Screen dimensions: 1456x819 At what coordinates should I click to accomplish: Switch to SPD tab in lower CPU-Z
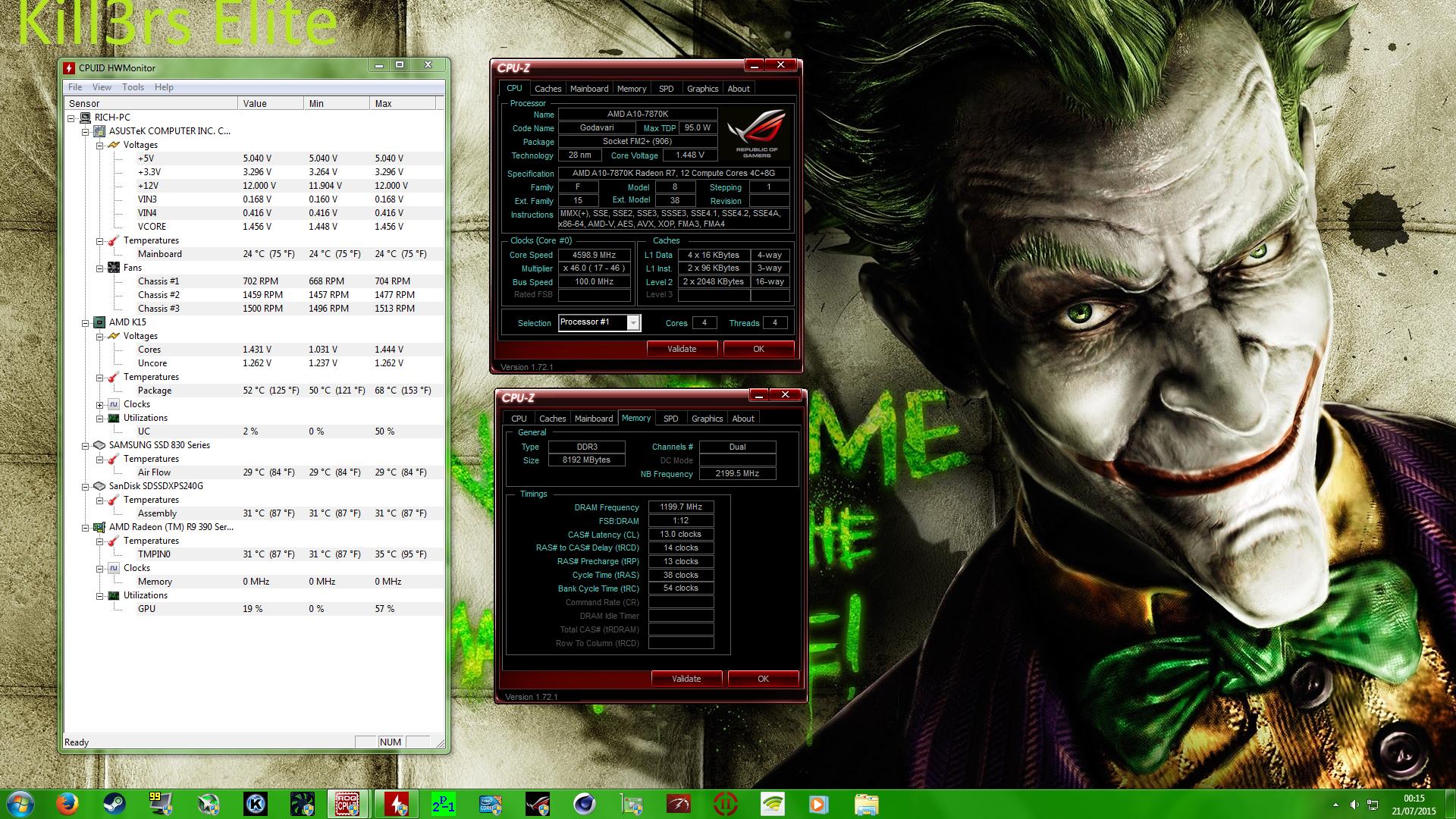tap(670, 419)
